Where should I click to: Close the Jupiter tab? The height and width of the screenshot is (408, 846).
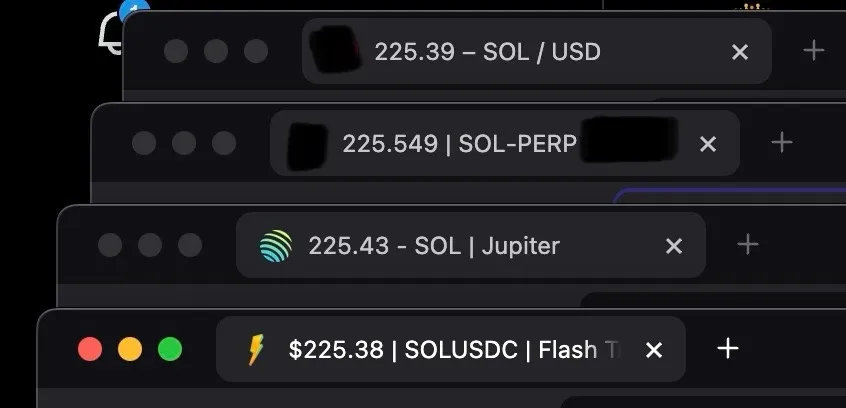(674, 246)
